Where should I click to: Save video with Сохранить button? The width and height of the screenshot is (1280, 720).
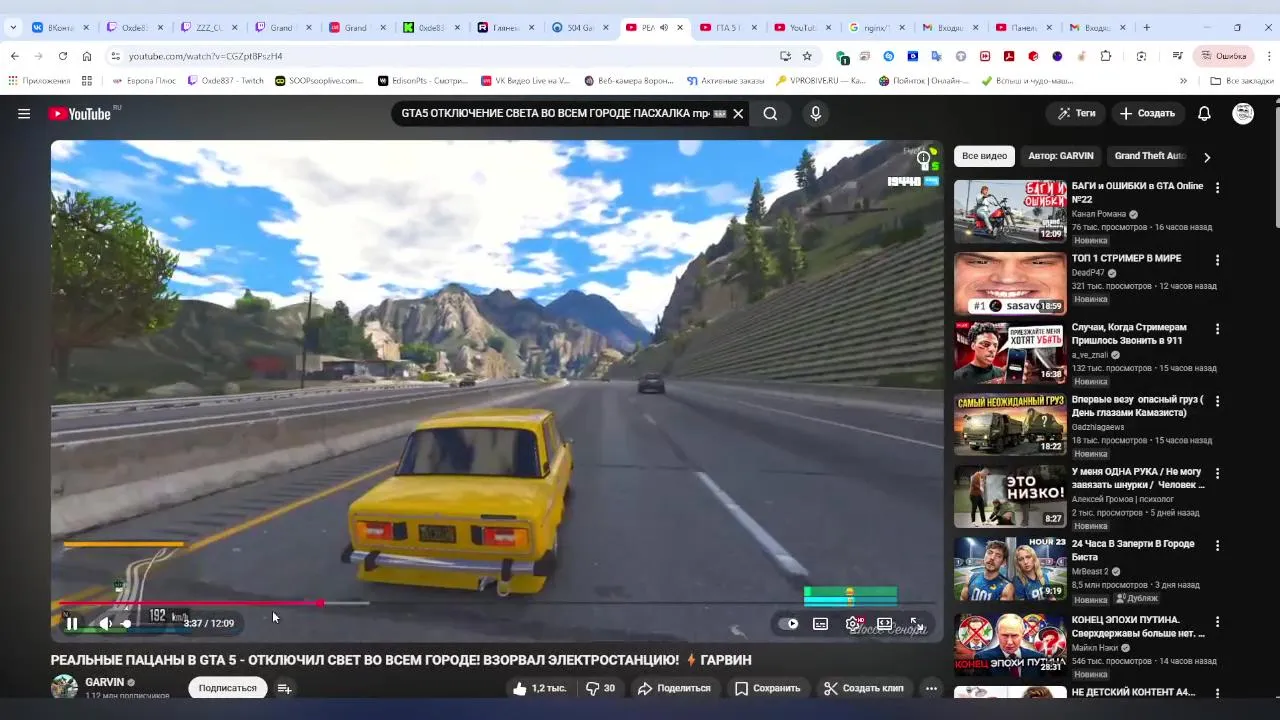(x=767, y=688)
